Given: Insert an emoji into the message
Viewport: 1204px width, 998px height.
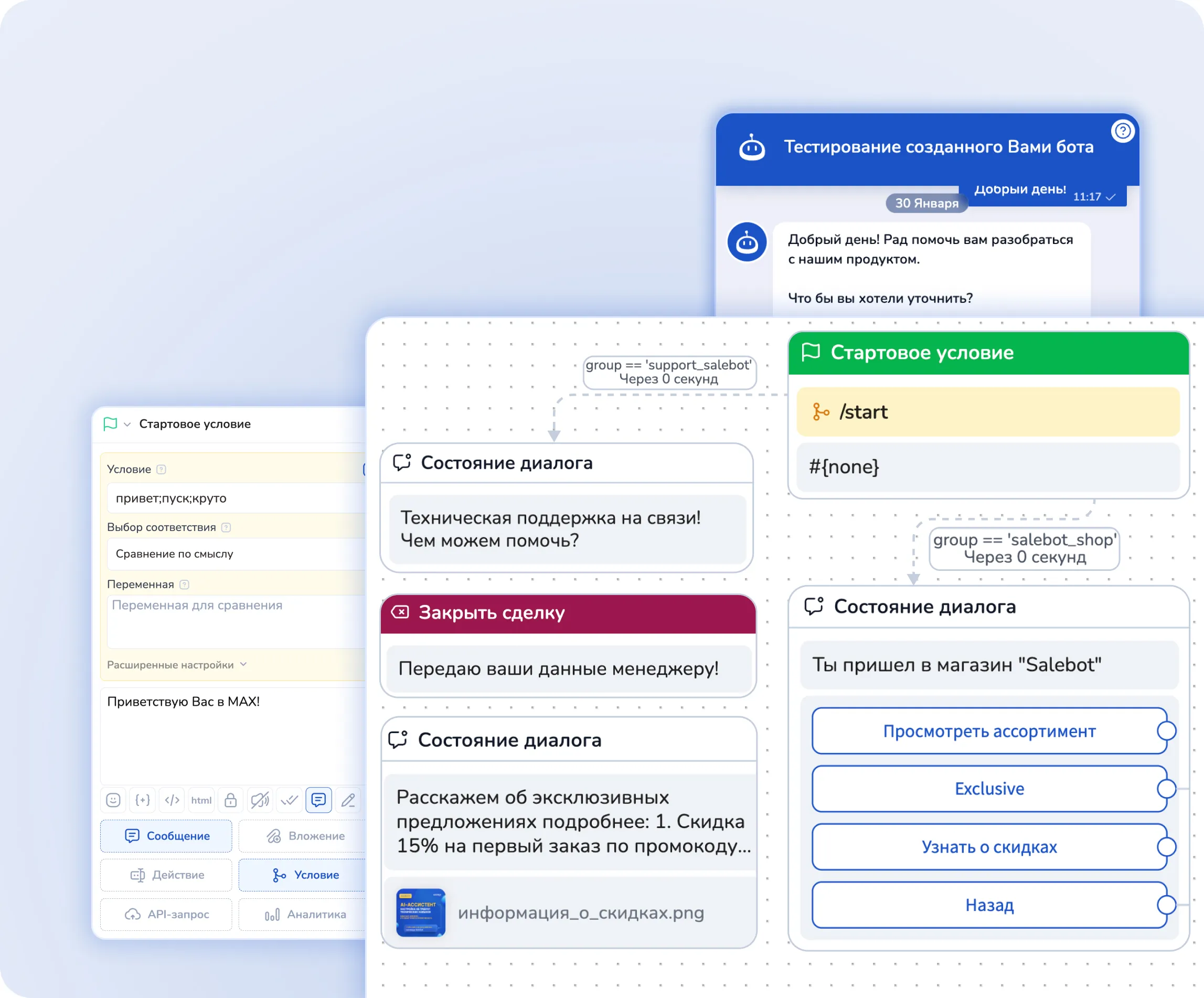Looking at the screenshot, I should [113, 800].
